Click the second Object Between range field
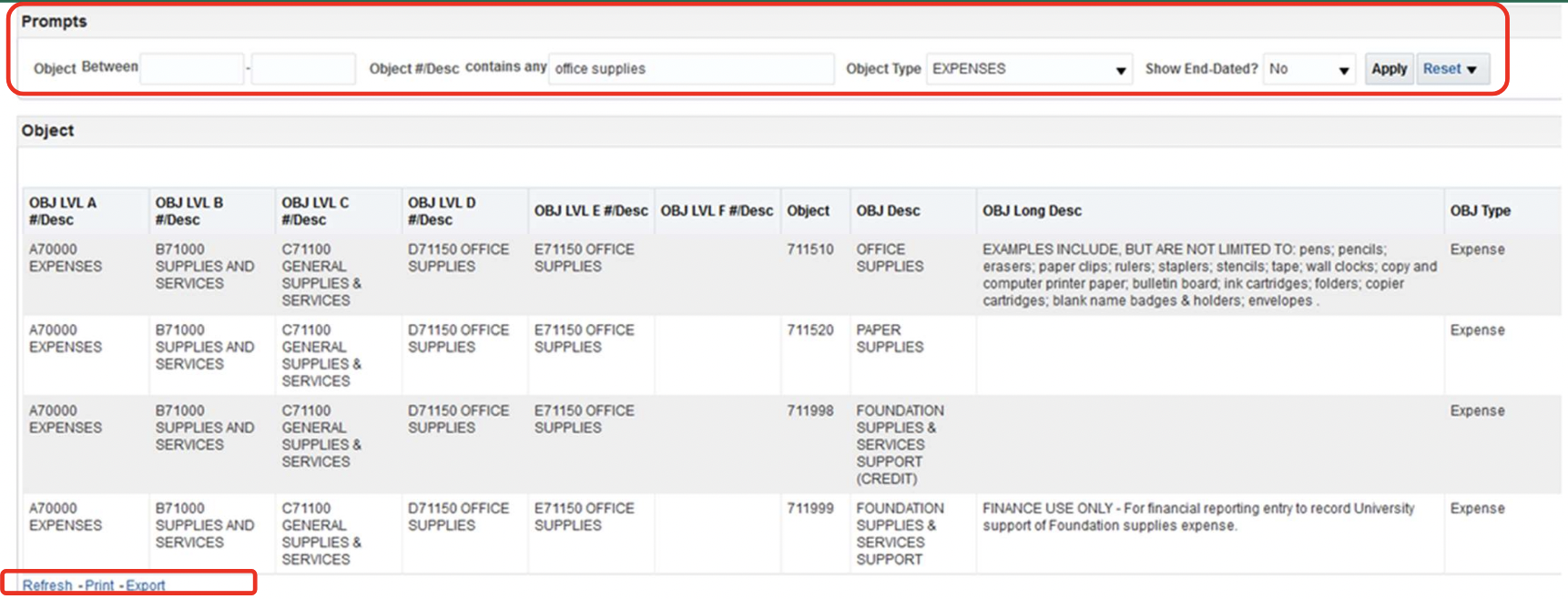 click(303, 69)
